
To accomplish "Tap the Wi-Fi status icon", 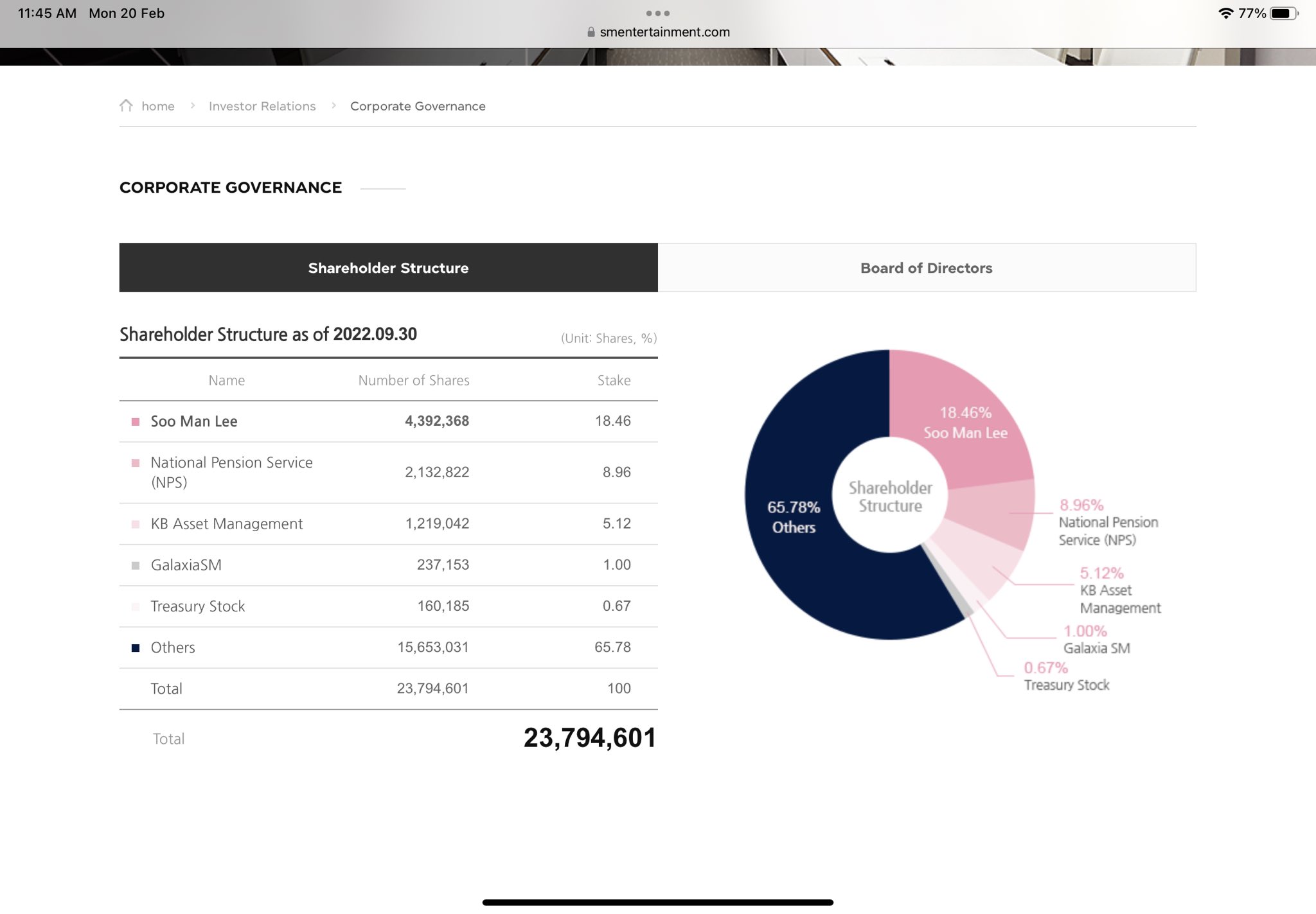I will 1225,13.
